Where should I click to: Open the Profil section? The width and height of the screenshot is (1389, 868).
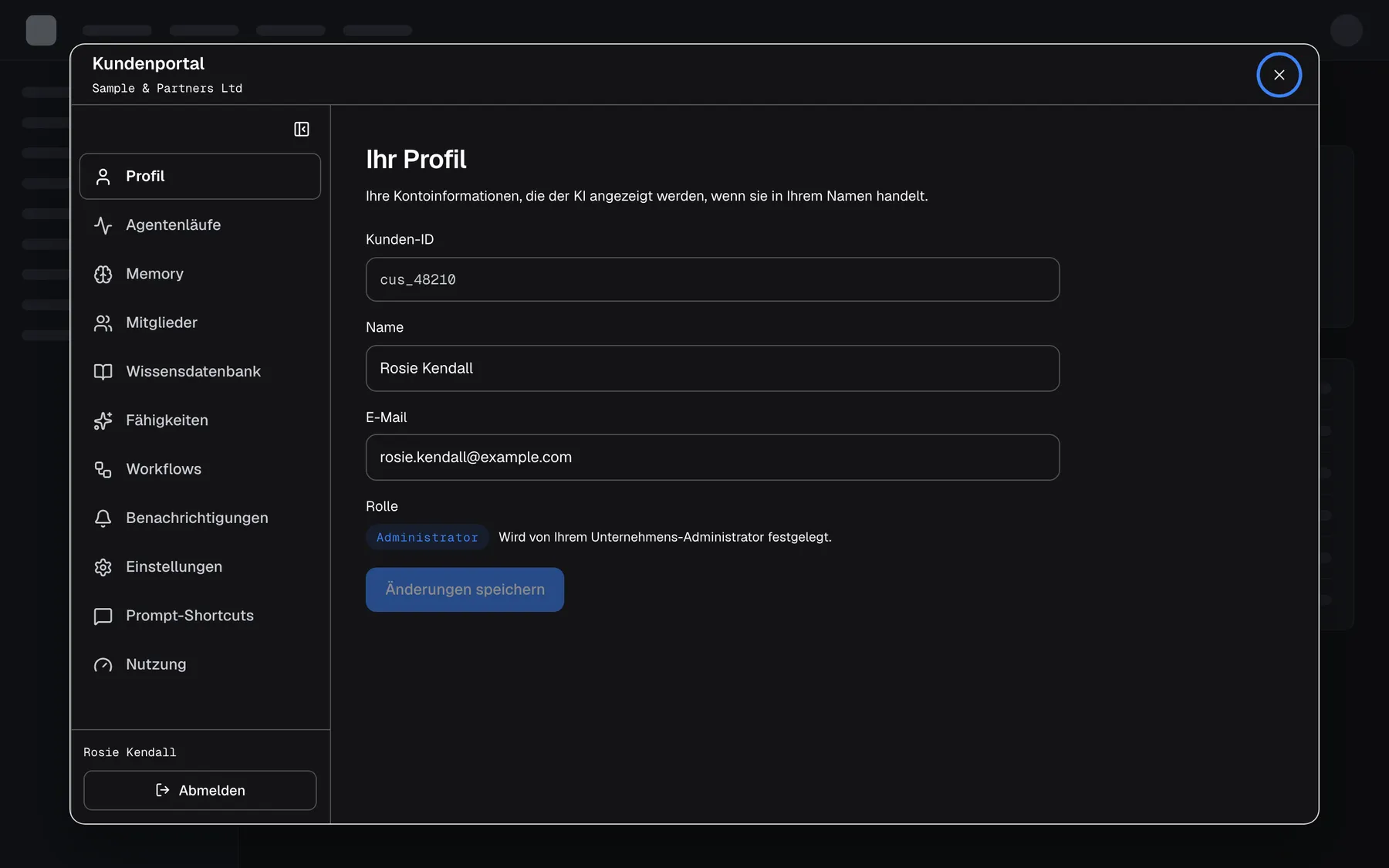(x=200, y=176)
